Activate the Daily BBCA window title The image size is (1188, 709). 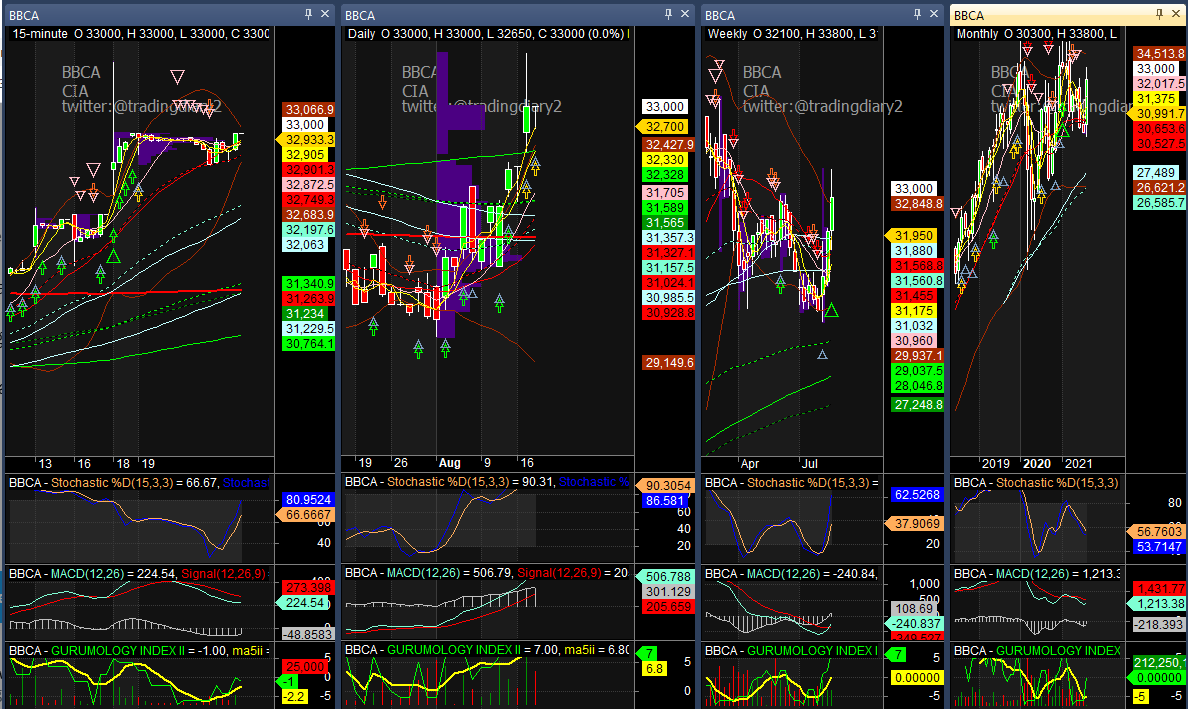click(x=360, y=15)
